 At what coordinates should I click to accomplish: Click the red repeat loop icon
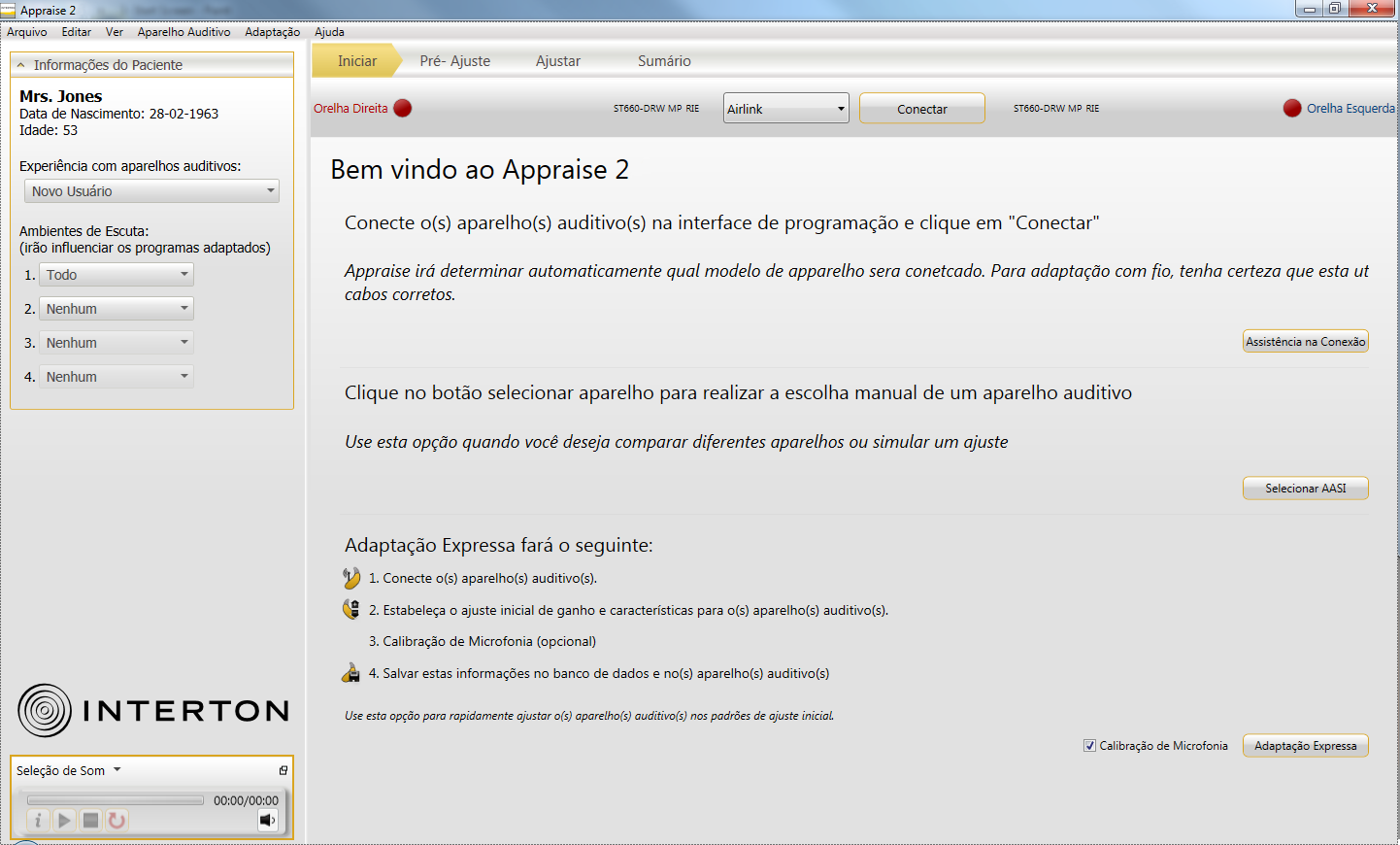pyautogui.click(x=117, y=821)
